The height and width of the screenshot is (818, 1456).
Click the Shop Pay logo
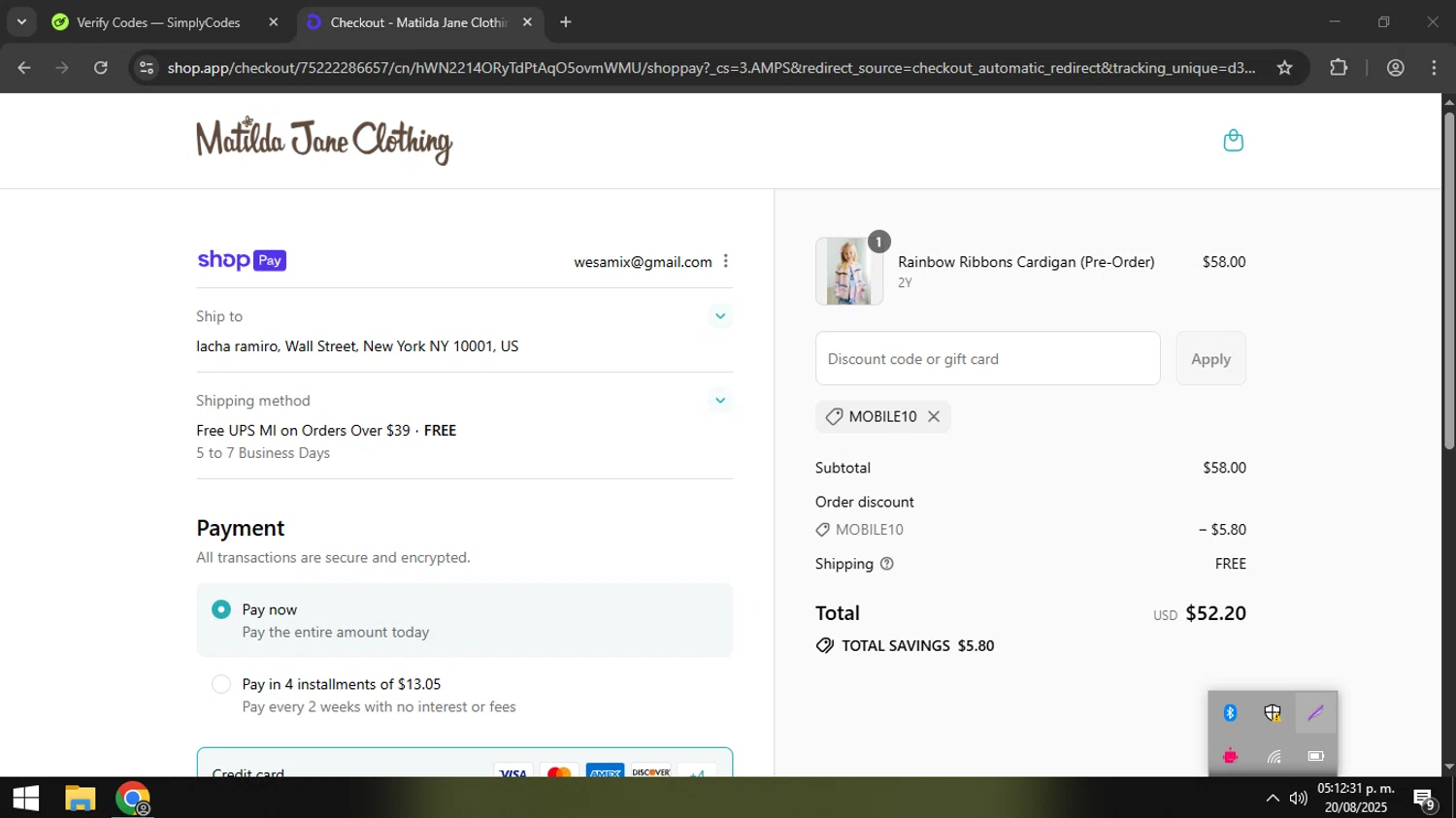[x=242, y=260]
